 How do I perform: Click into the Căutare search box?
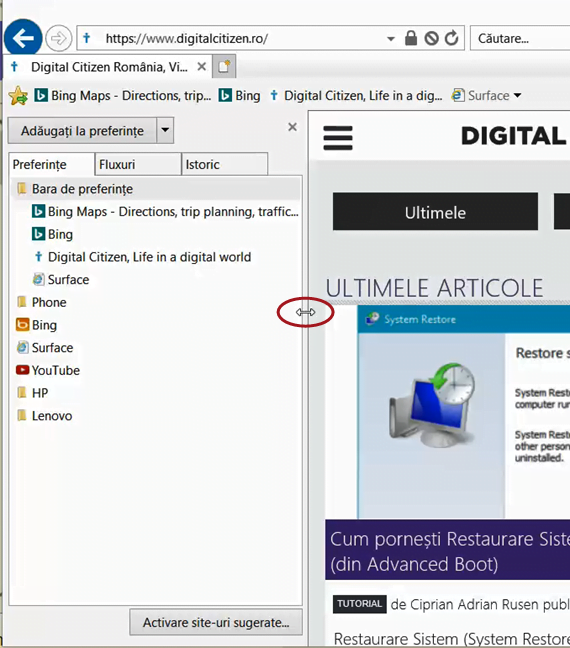coord(520,38)
